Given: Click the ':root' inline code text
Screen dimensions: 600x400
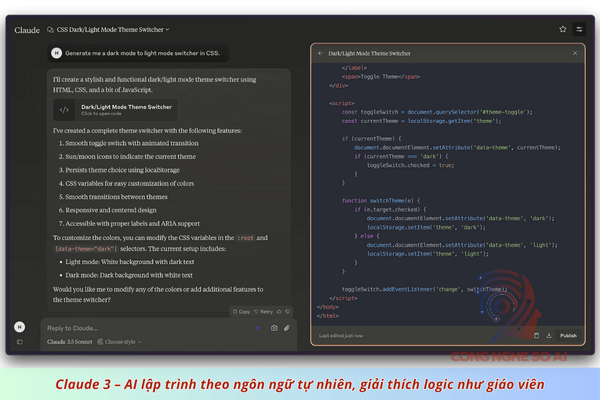Looking at the screenshot, I should click(x=245, y=238).
